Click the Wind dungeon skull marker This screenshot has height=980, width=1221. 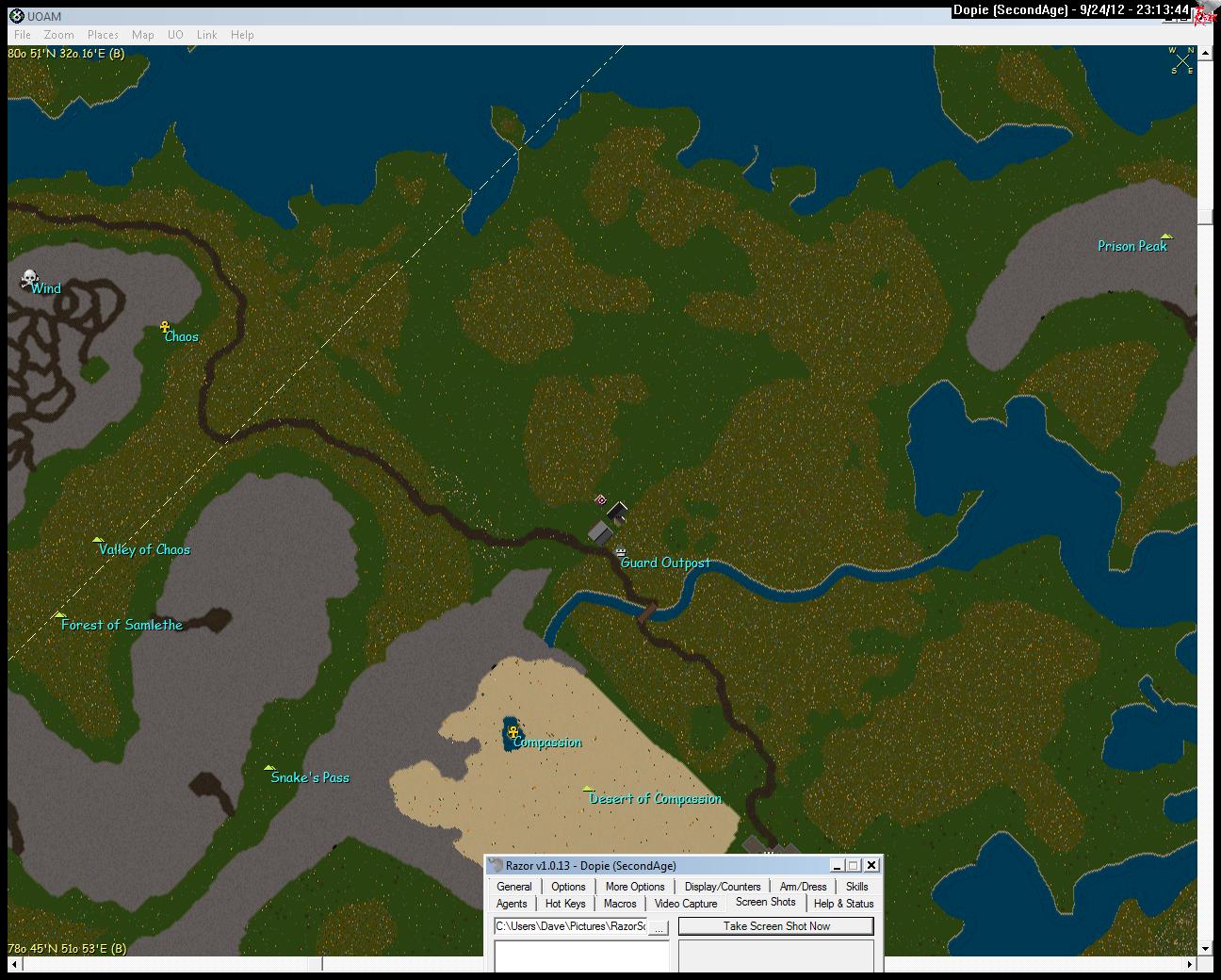click(29, 279)
